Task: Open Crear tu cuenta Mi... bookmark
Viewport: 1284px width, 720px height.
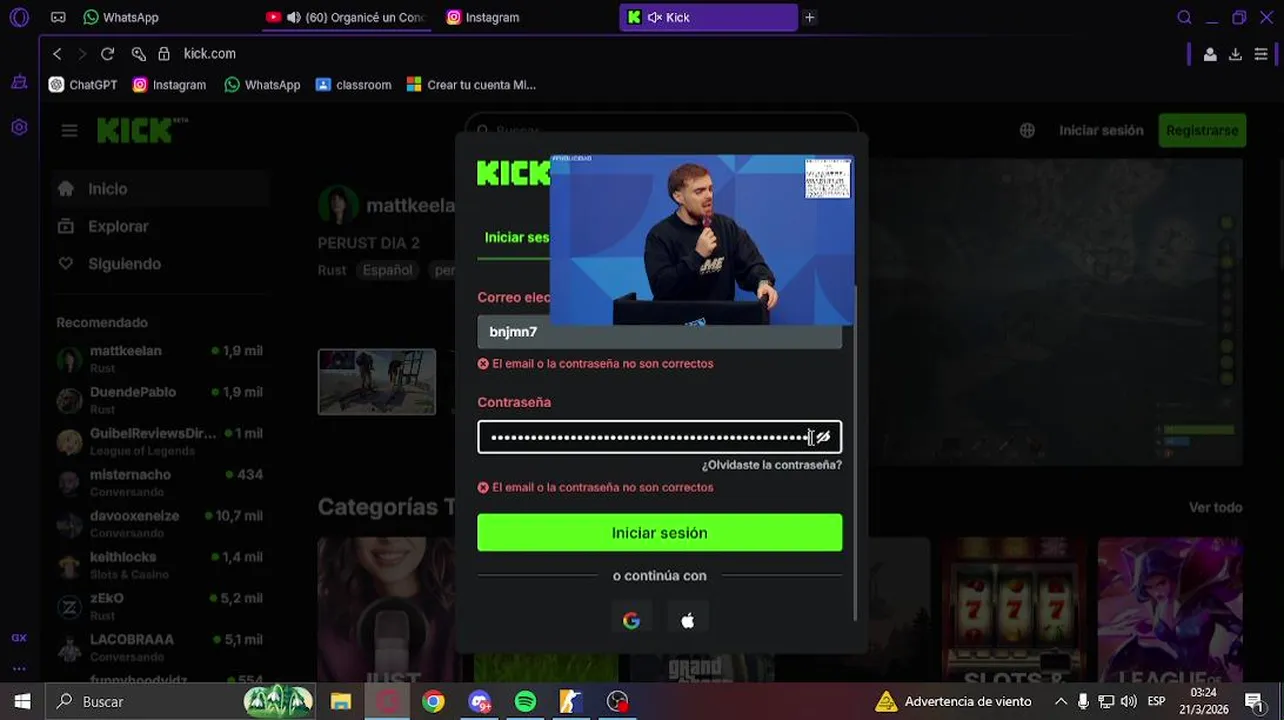Action: pyautogui.click(x=471, y=85)
